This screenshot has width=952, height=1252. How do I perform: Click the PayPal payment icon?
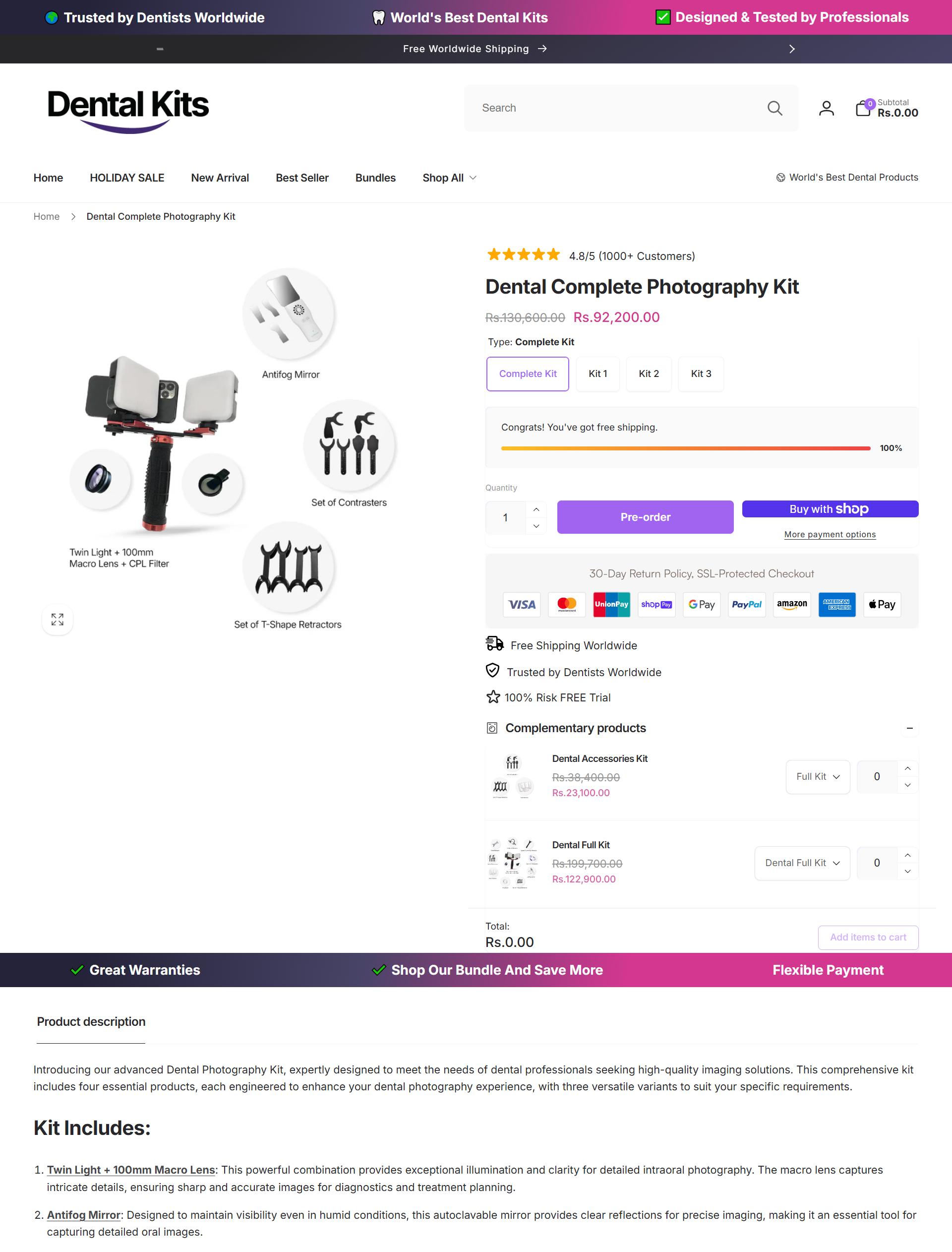tap(746, 604)
